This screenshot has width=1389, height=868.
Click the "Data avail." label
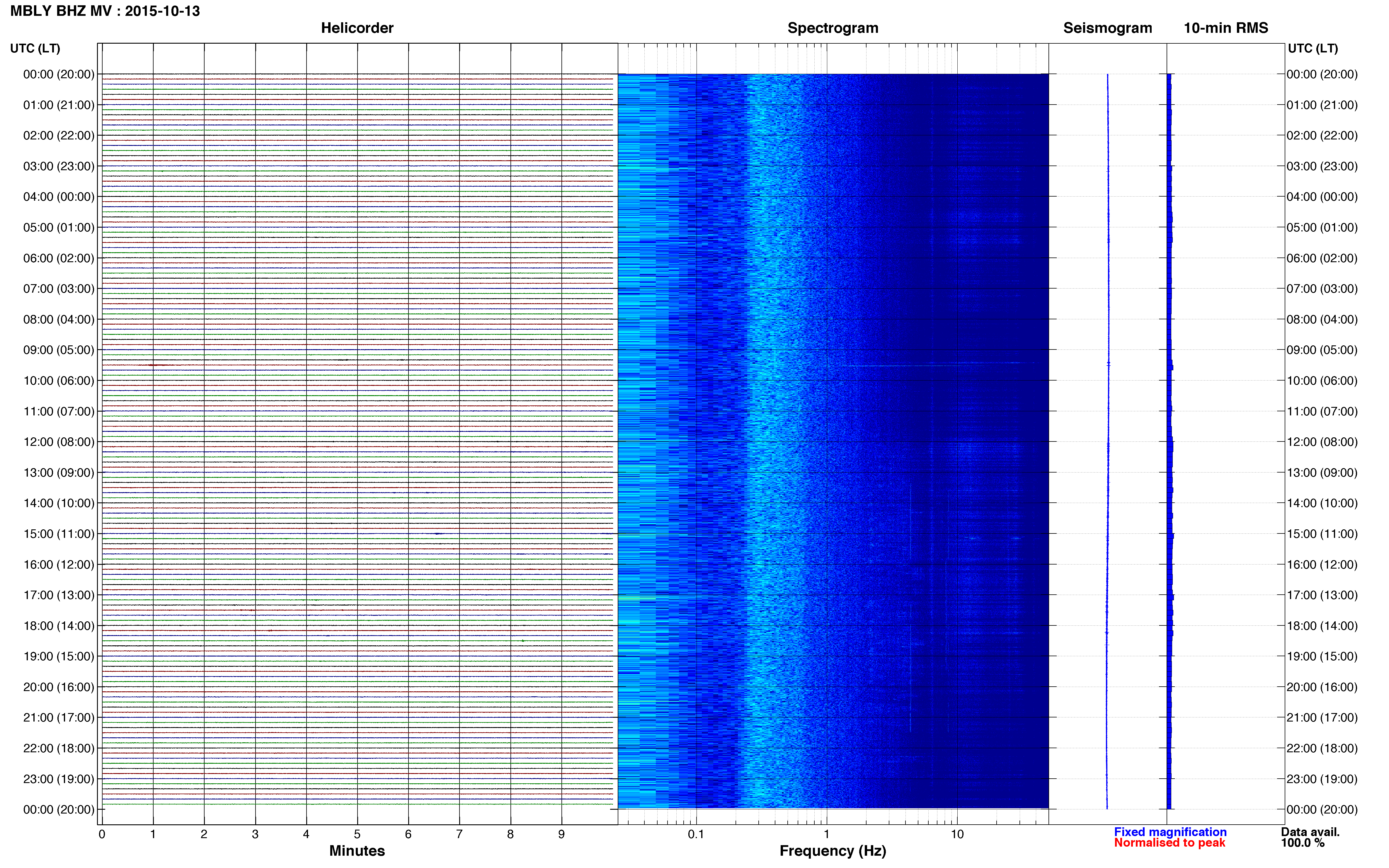[x=1310, y=832]
